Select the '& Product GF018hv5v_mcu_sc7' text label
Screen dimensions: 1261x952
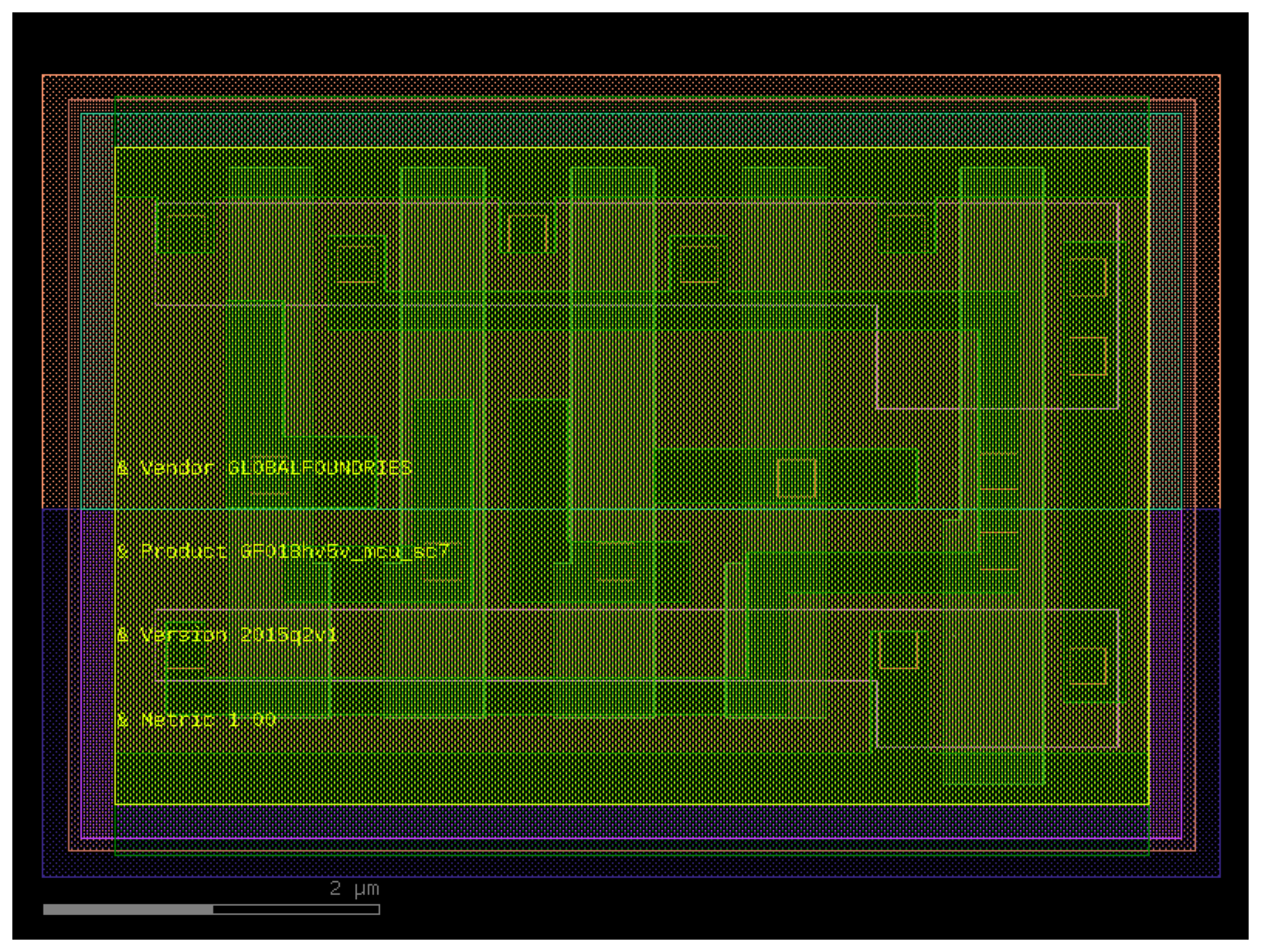(284, 551)
